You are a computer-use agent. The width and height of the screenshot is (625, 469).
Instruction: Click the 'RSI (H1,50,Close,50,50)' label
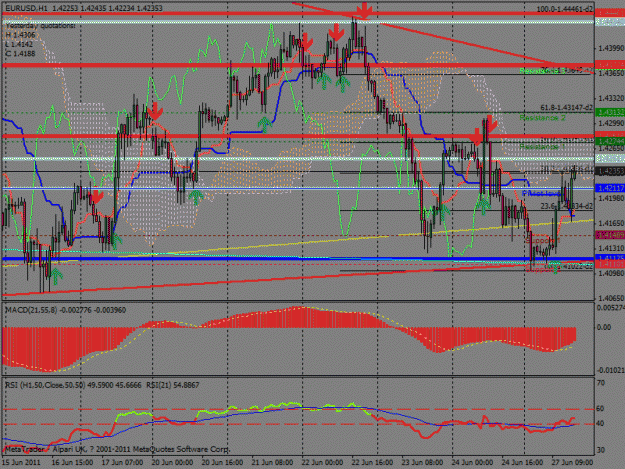coord(45,385)
